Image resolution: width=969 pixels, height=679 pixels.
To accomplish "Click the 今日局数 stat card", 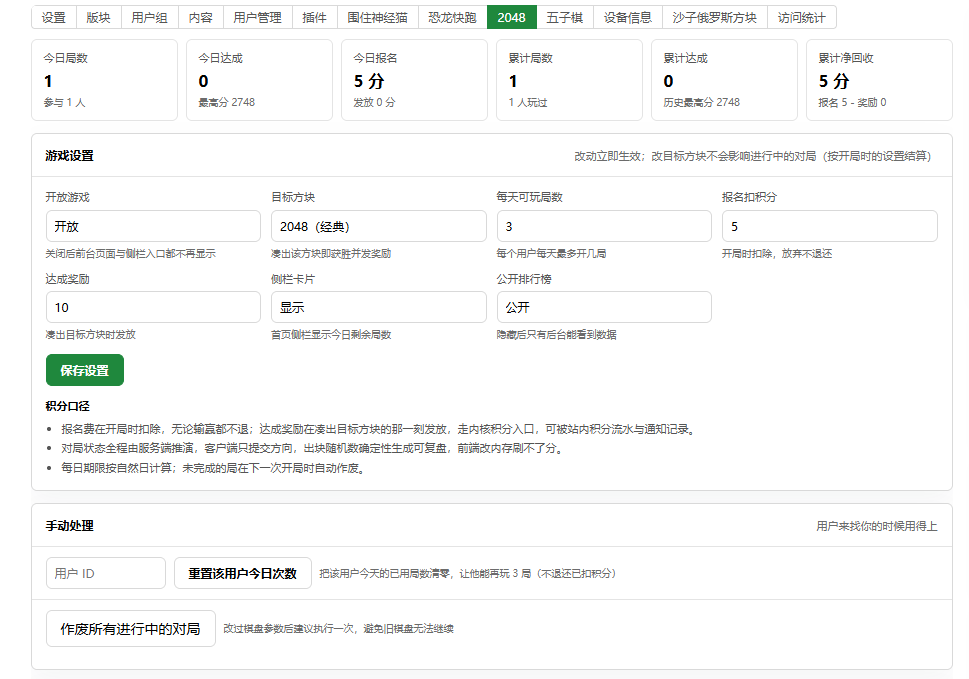I will click(x=104, y=80).
